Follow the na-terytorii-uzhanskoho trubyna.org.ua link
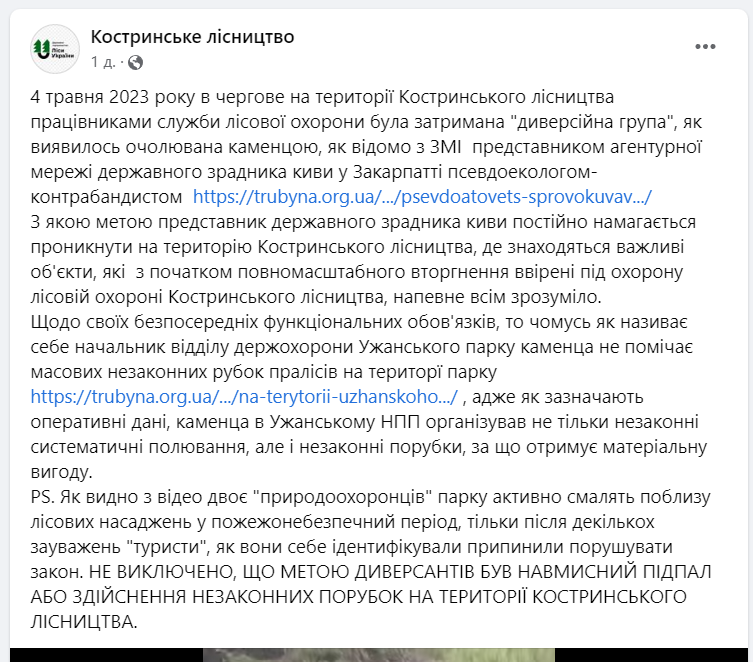This screenshot has width=753, height=662. 244,397
